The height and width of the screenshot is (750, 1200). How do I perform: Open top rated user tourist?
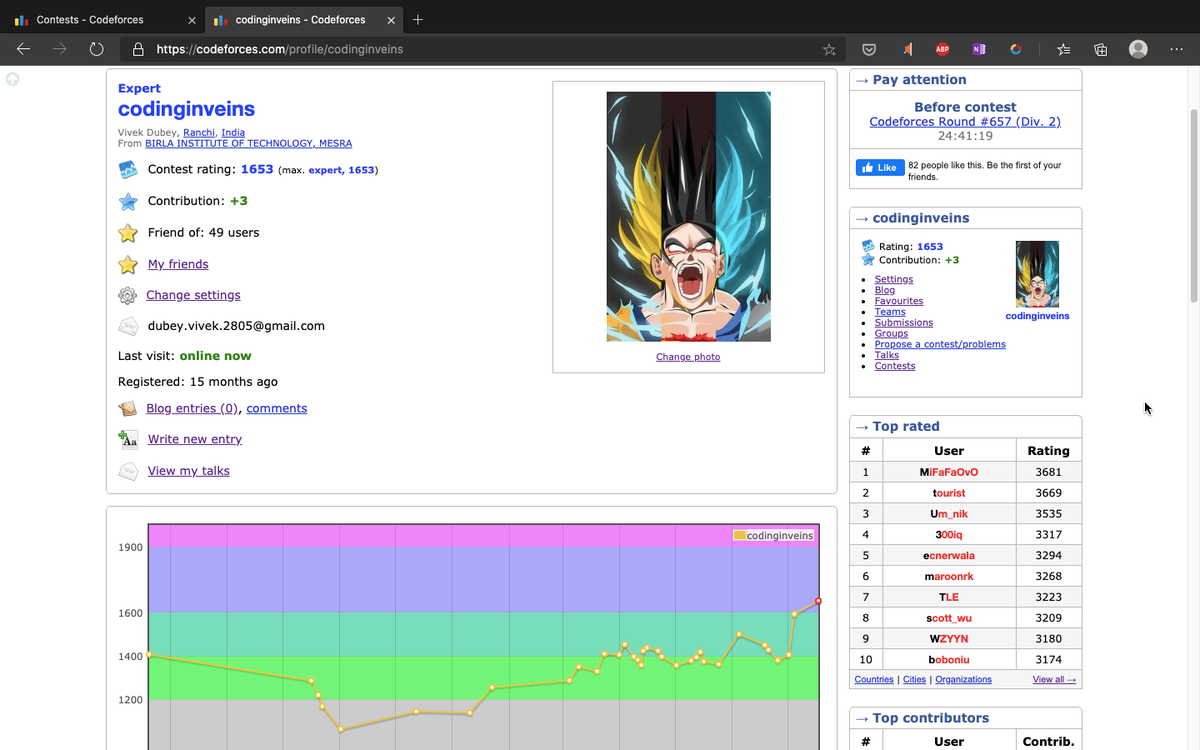tap(948, 493)
